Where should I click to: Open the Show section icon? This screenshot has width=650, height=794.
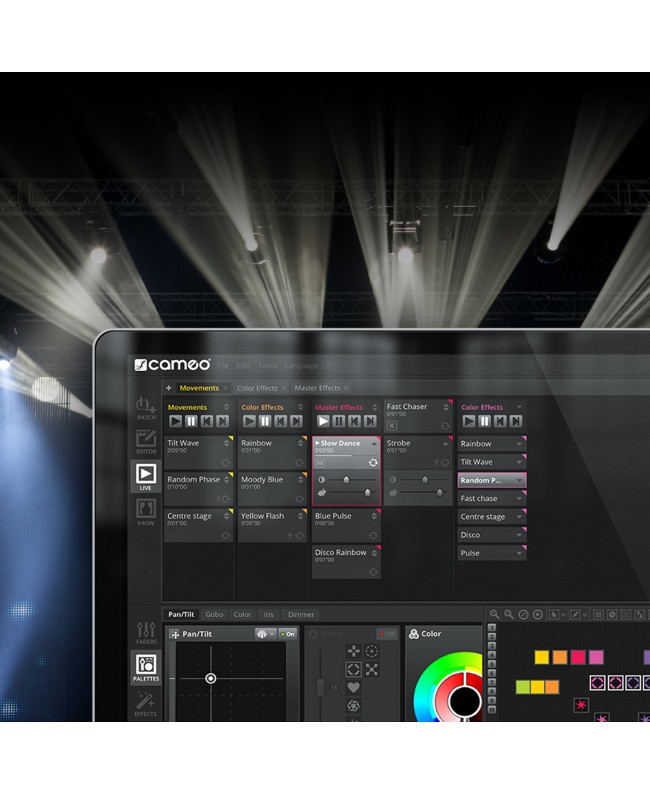(146, 512)
